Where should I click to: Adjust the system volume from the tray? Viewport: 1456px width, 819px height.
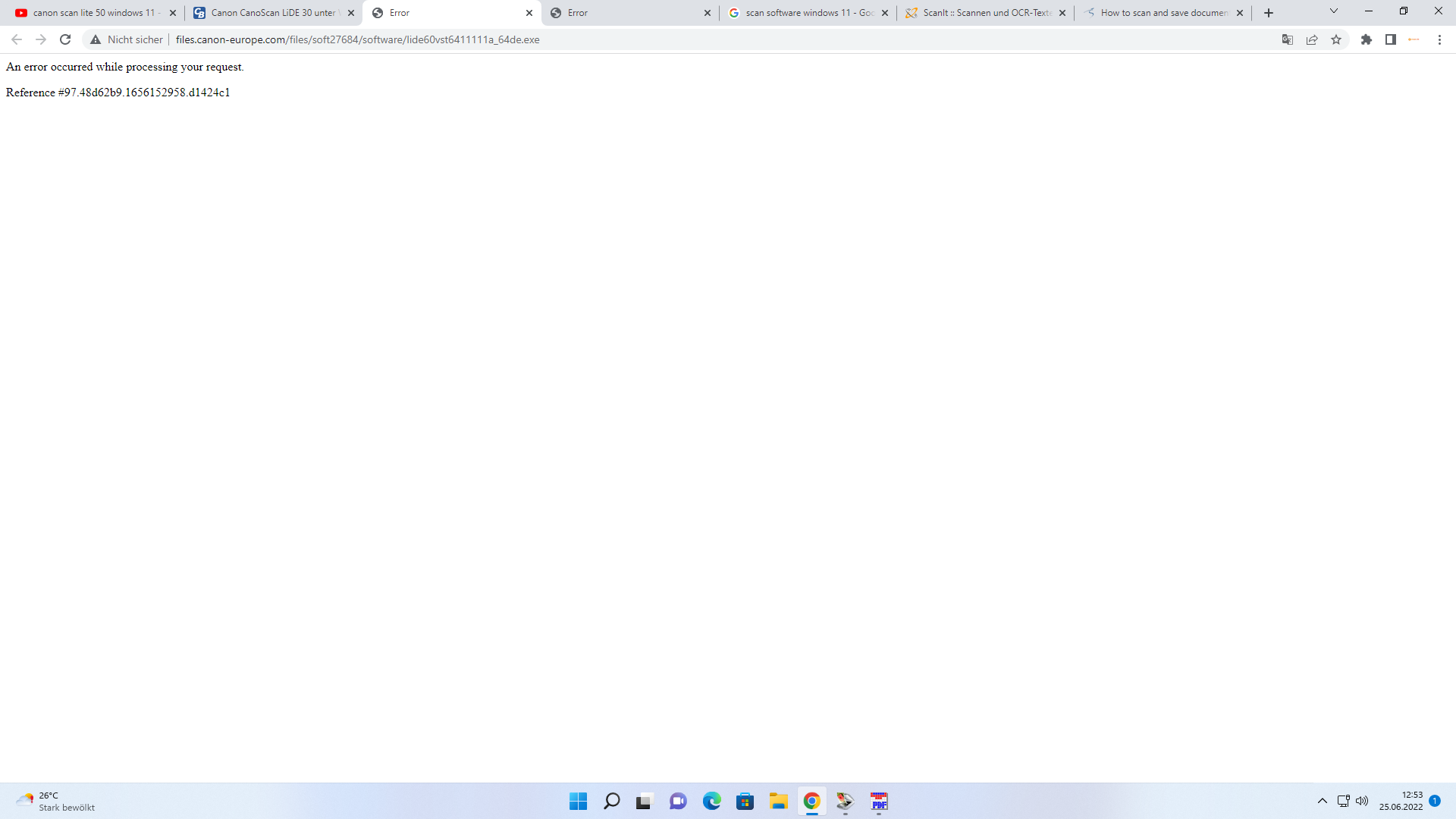(1363, 800)
